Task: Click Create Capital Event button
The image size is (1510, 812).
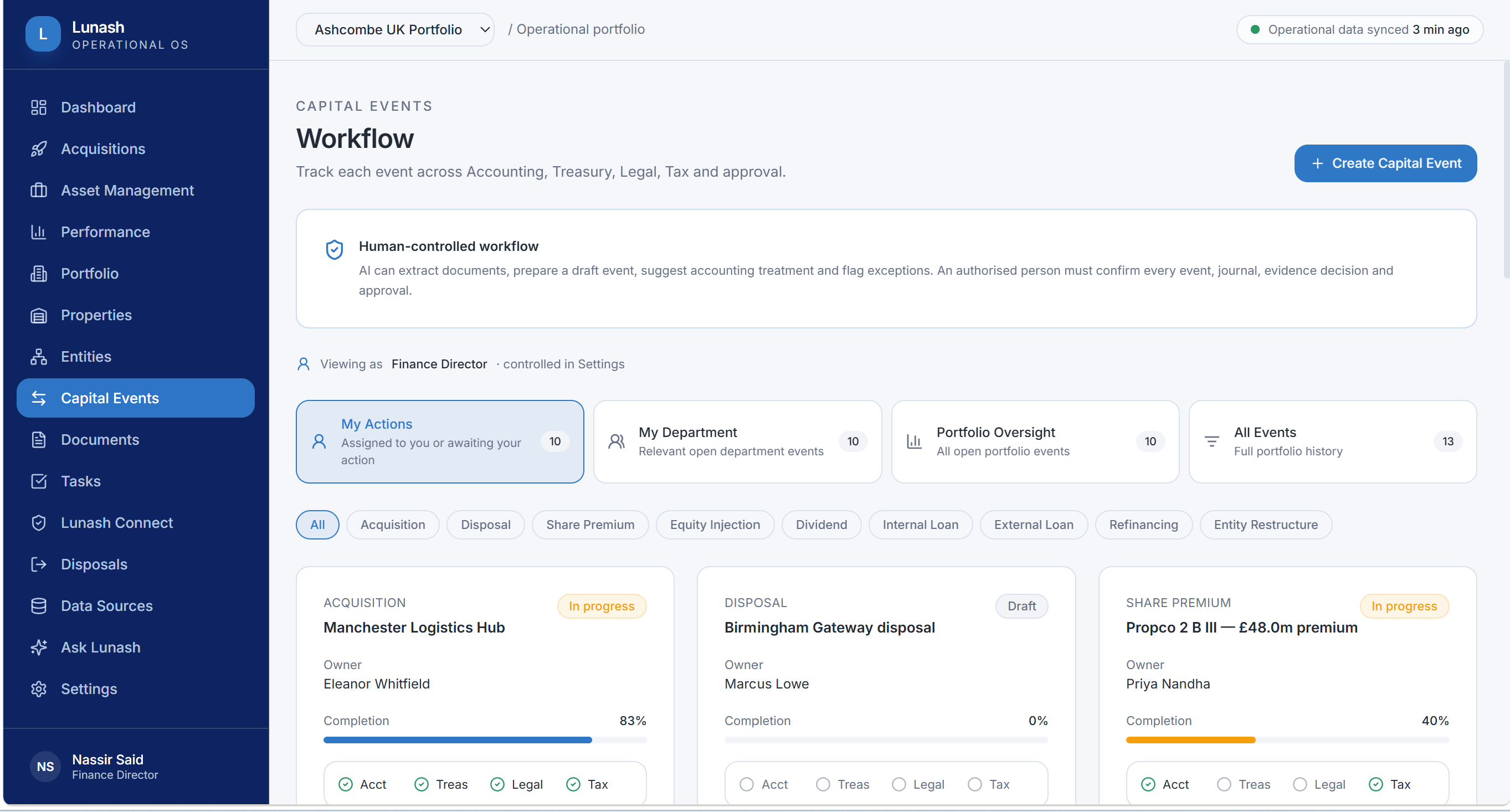Action: (1385, 163)
